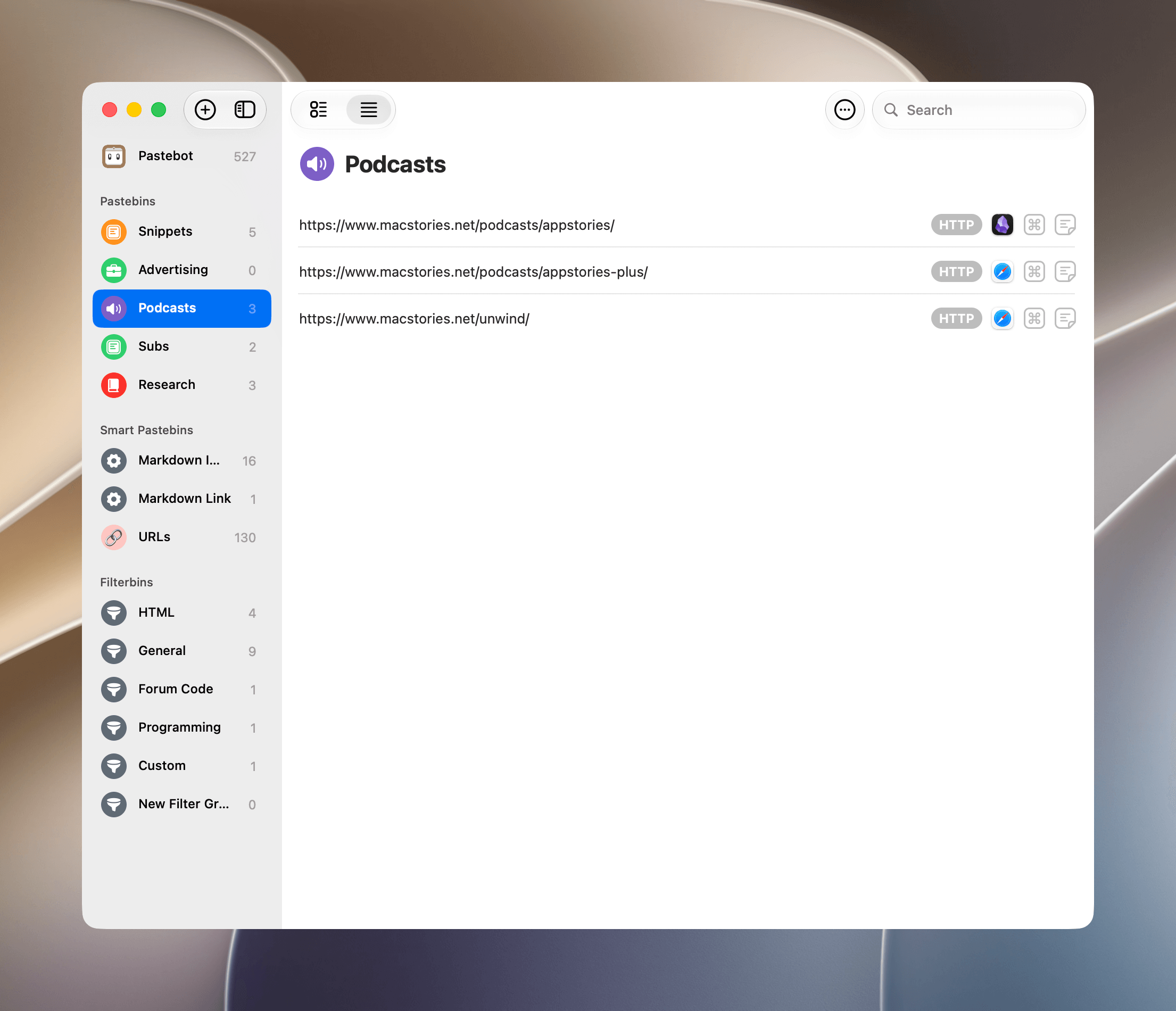
Task: Click the Obsidian app icon on appstories/ row
Action: pyautogui.click(x=1003, y=225)
